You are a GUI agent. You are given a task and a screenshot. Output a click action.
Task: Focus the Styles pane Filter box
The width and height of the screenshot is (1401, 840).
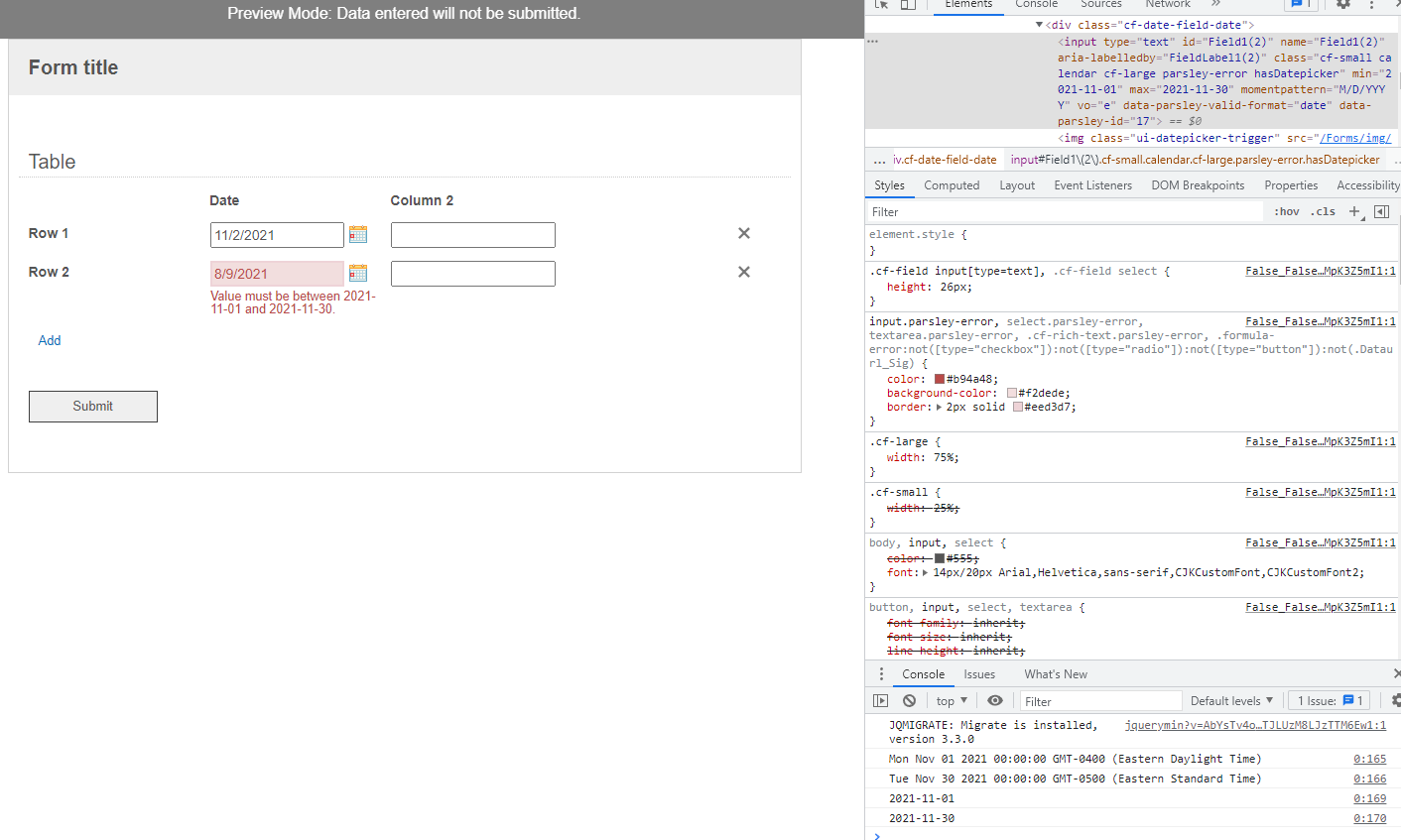tap(1067, 211)
